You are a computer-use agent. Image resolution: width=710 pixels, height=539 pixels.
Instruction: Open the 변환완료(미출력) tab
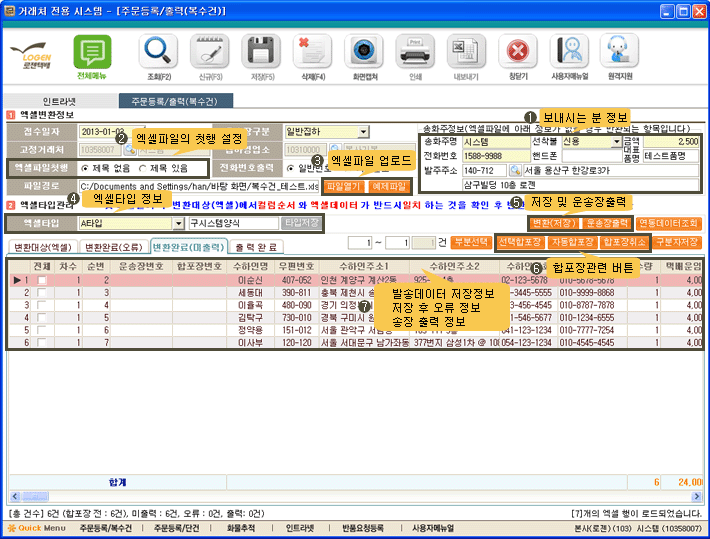188,247
